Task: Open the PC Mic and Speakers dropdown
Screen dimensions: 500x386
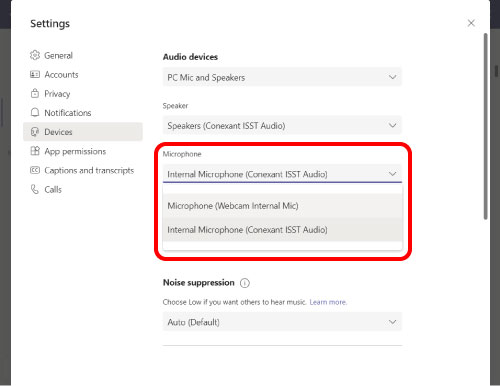Action: coord(282,77)
